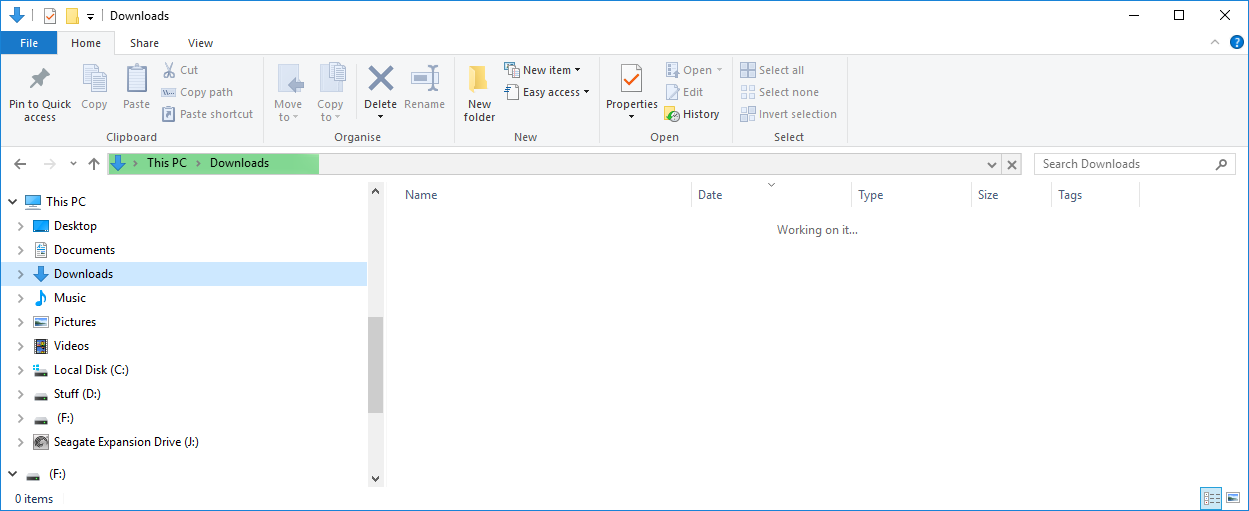Screen dimensions: 1249x511
Task: Click the Open button in Open group
Action: [694, 70]
